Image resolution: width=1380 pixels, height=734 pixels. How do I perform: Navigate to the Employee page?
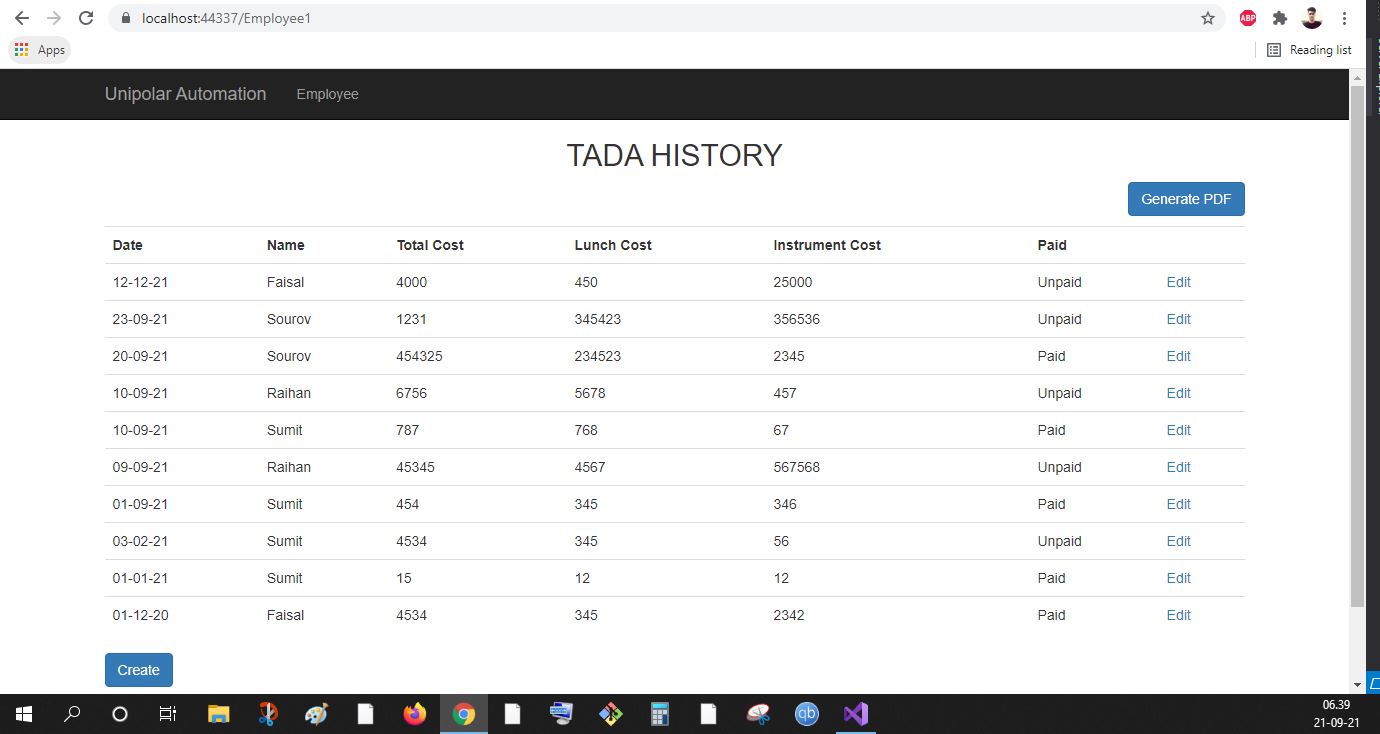(x=327, y=93)
